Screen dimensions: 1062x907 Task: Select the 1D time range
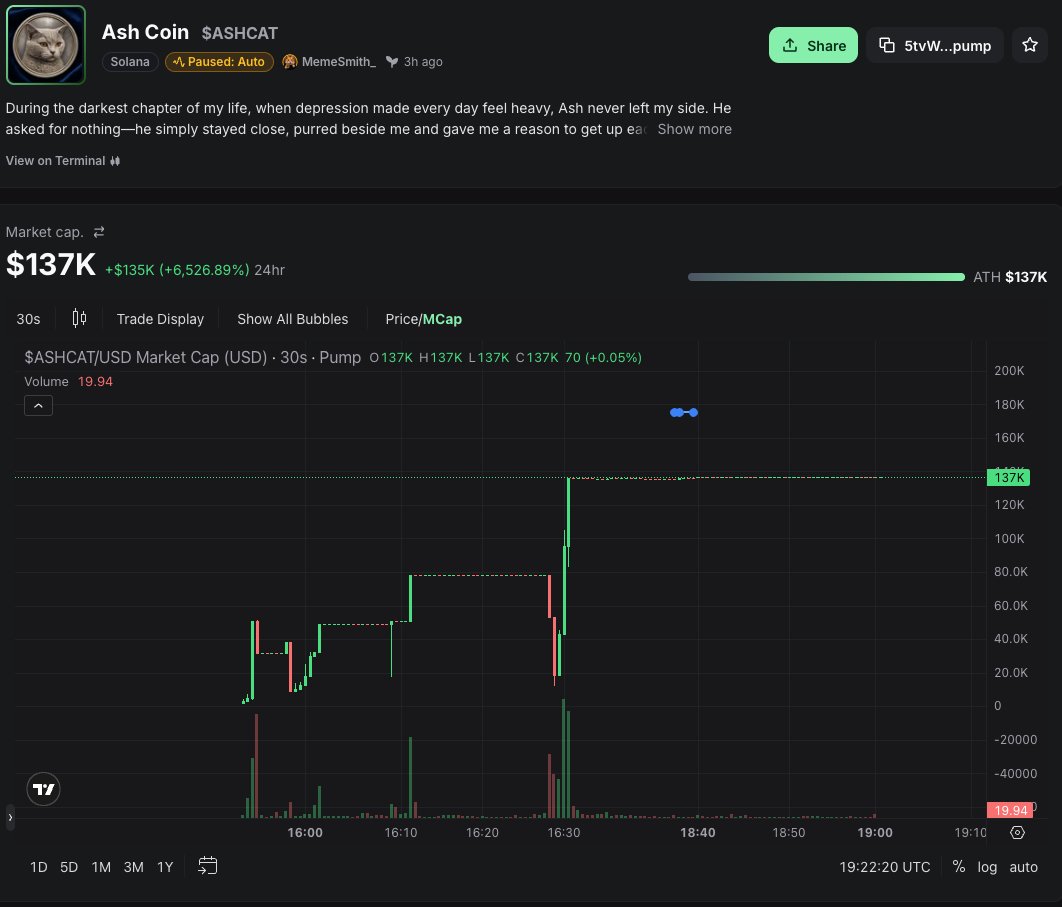(39, 867)
